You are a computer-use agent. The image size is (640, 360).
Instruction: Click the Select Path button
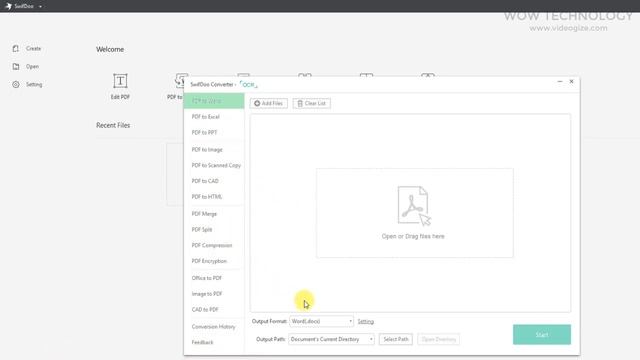396,339
